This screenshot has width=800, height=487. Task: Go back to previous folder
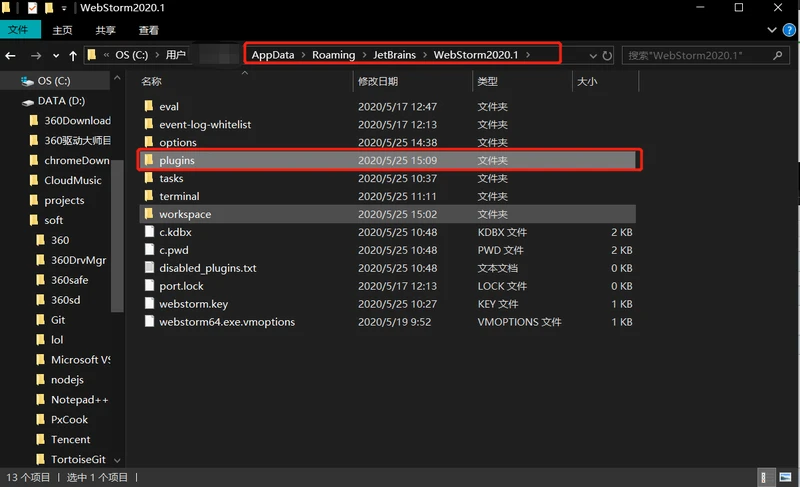10,56
